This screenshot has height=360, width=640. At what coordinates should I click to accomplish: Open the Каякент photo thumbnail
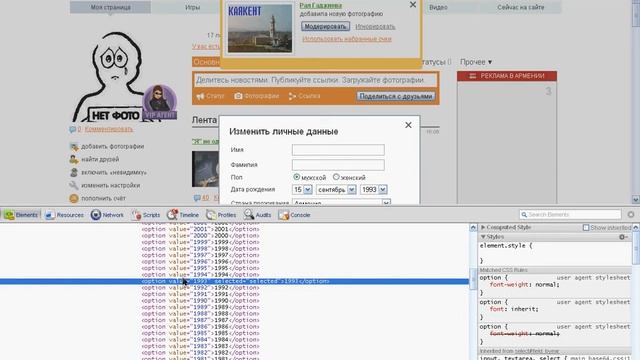pyautogui.click(x=260, y=28)
